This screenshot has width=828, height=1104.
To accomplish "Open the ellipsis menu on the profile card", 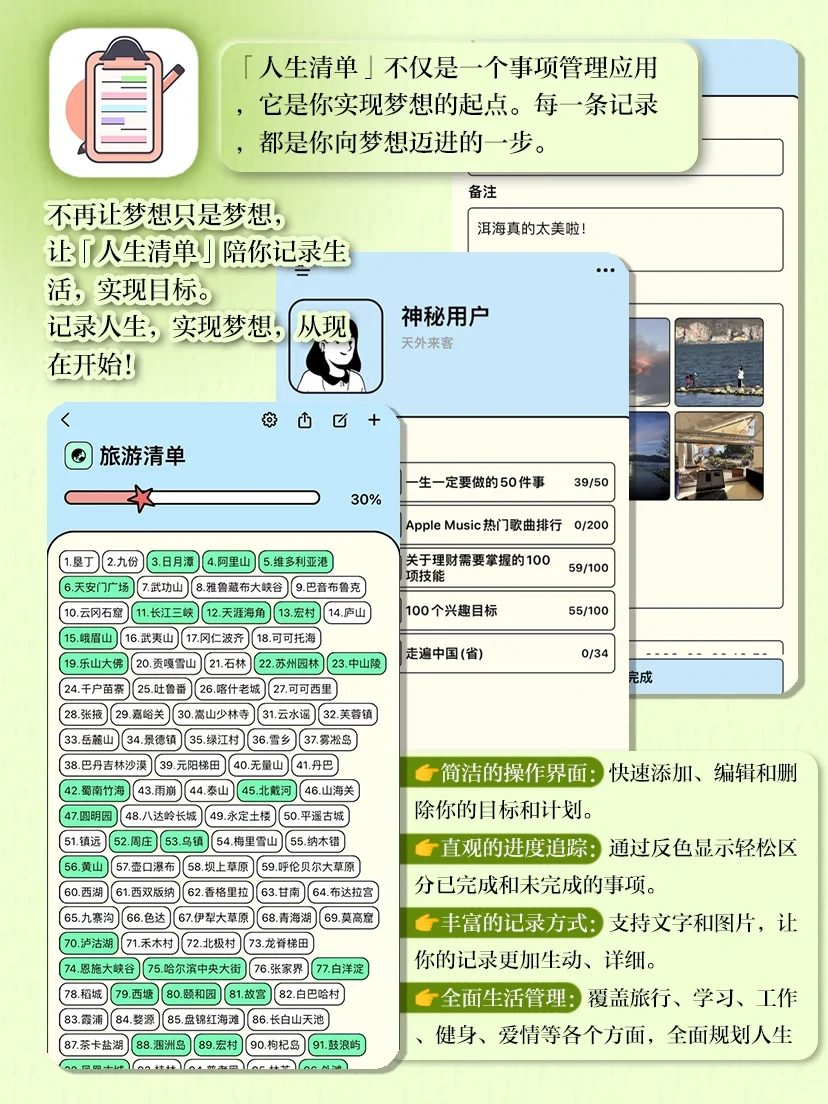I will click(x=603, y=270).
